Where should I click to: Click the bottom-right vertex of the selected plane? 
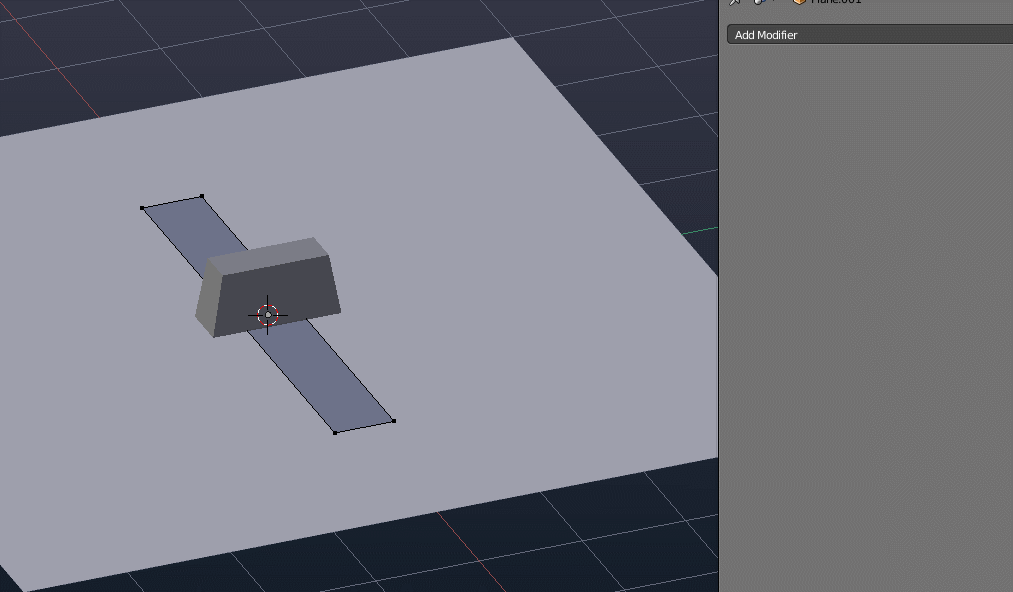(x=393, y=421)
